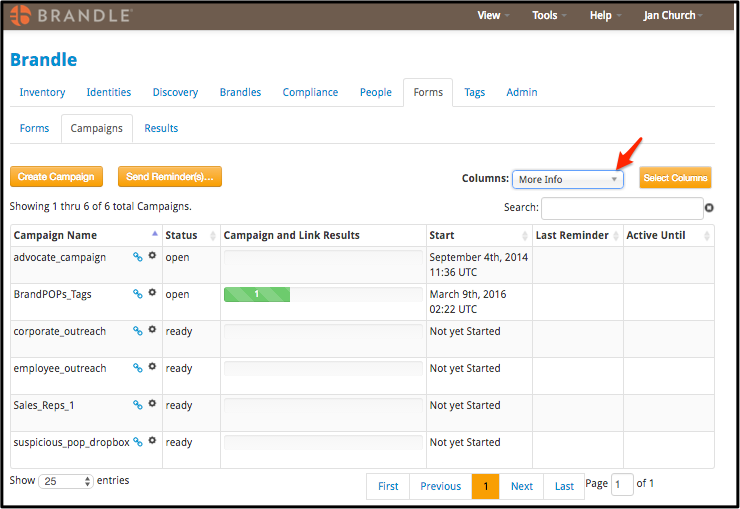The width and height of the screenshot is (740, 509).
Task: Go to Next page
Action: (521, 486)
